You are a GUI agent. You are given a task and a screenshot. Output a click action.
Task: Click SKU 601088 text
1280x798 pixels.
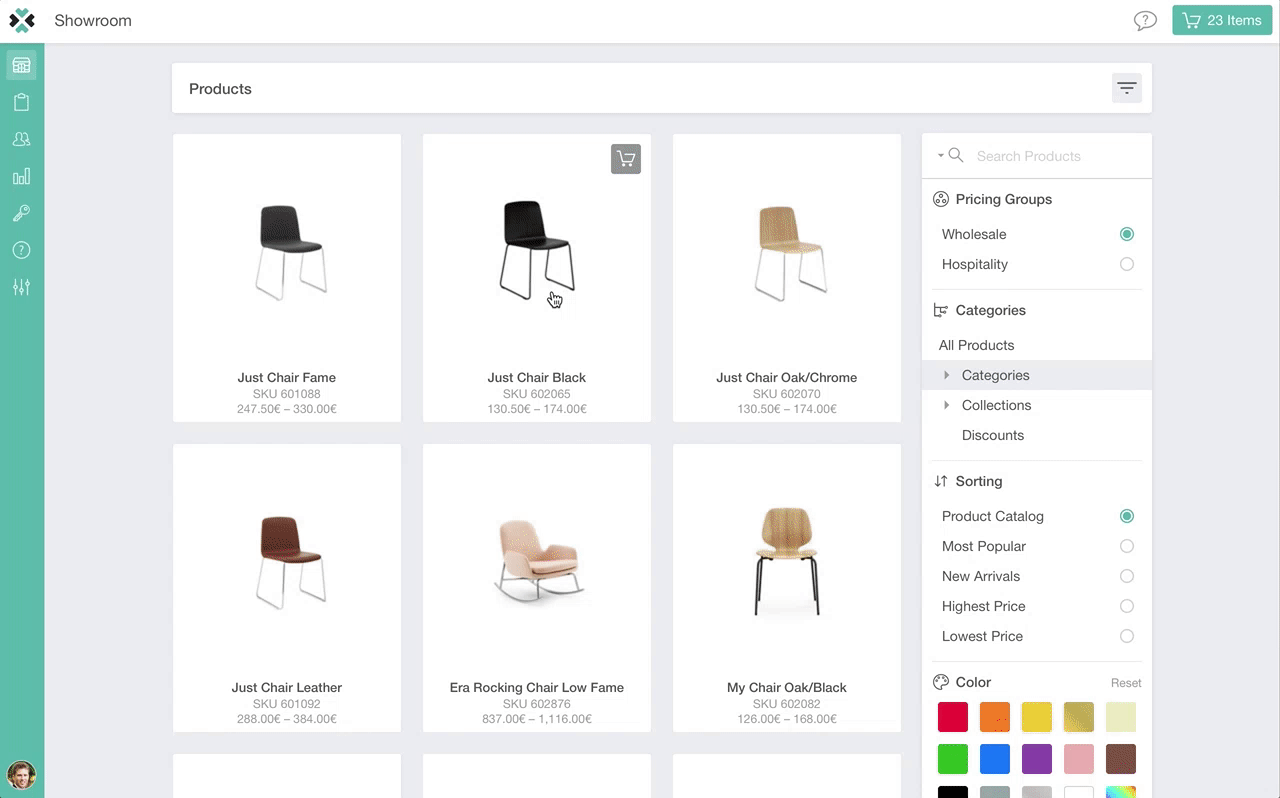[287, 394]
